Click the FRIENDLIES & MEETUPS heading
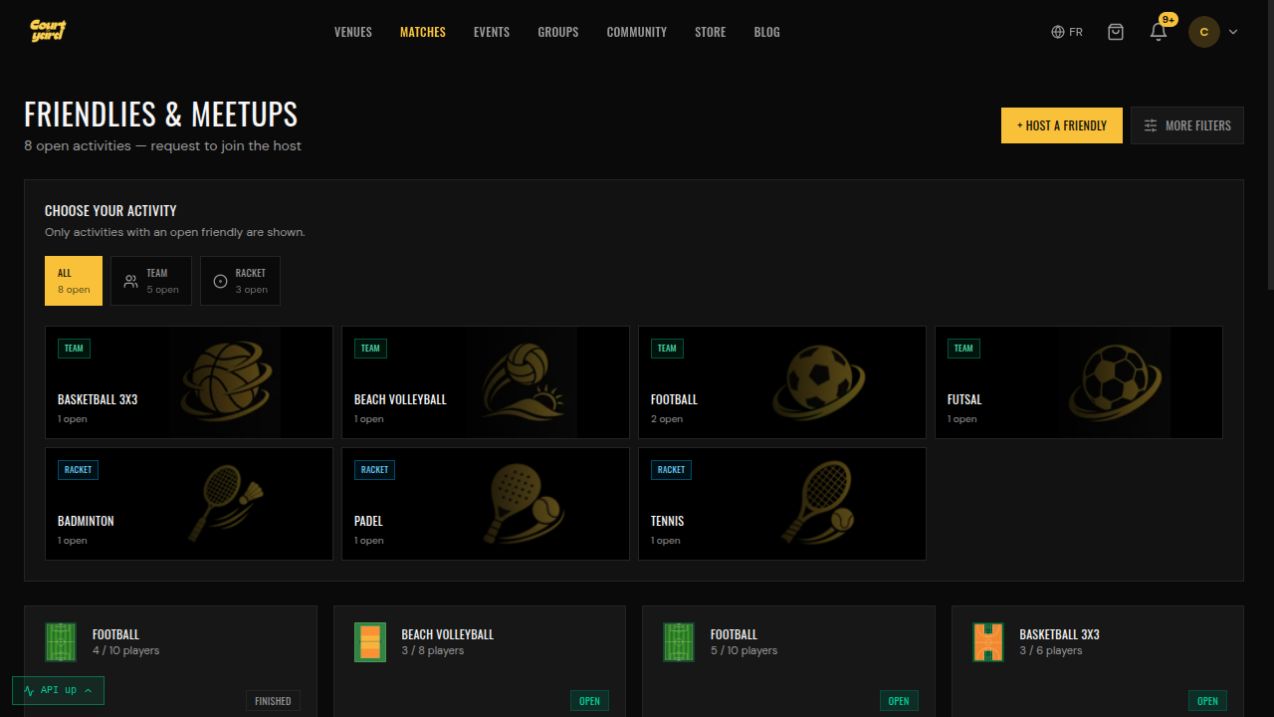This screenshot has height=717, width=1274. click(x=161, y=115)
